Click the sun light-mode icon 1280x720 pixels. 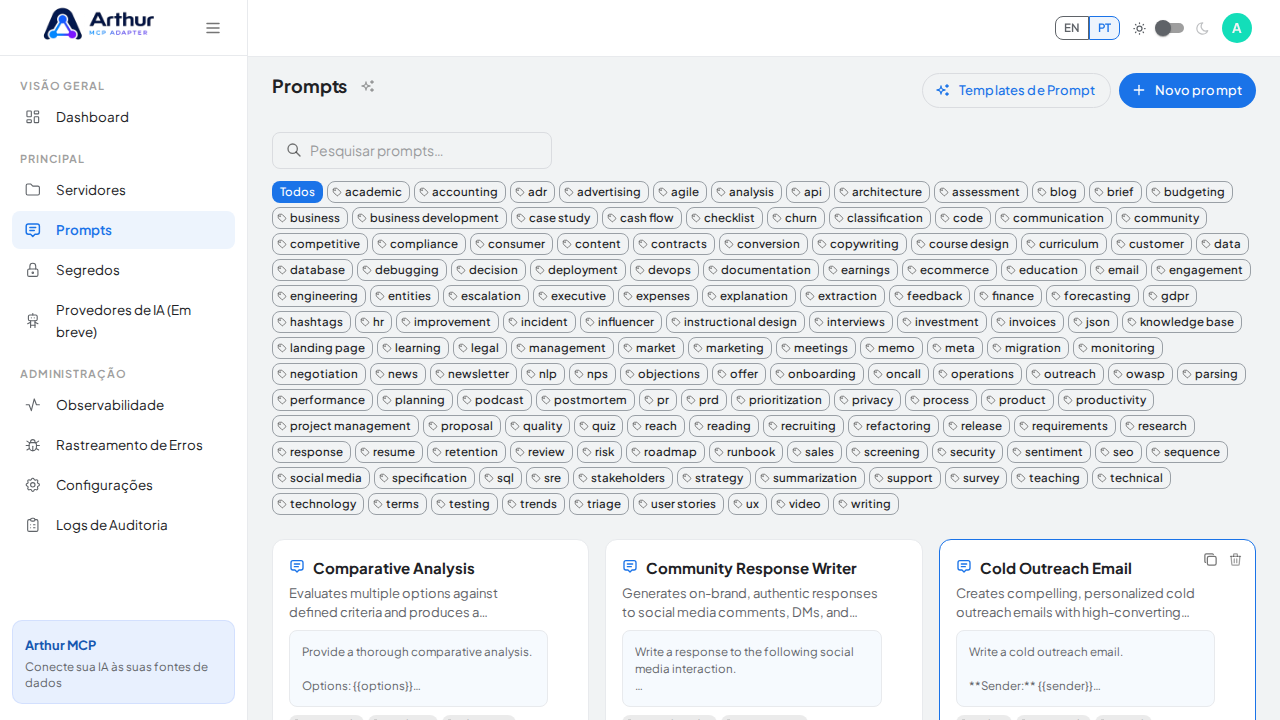coord(1139,28)
